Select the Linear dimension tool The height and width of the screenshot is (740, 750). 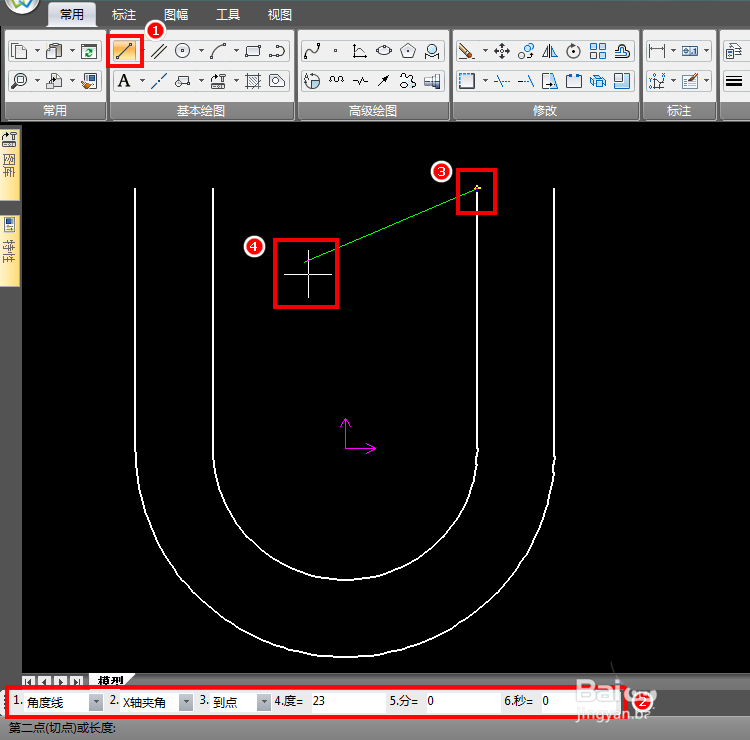pos(657,51)
